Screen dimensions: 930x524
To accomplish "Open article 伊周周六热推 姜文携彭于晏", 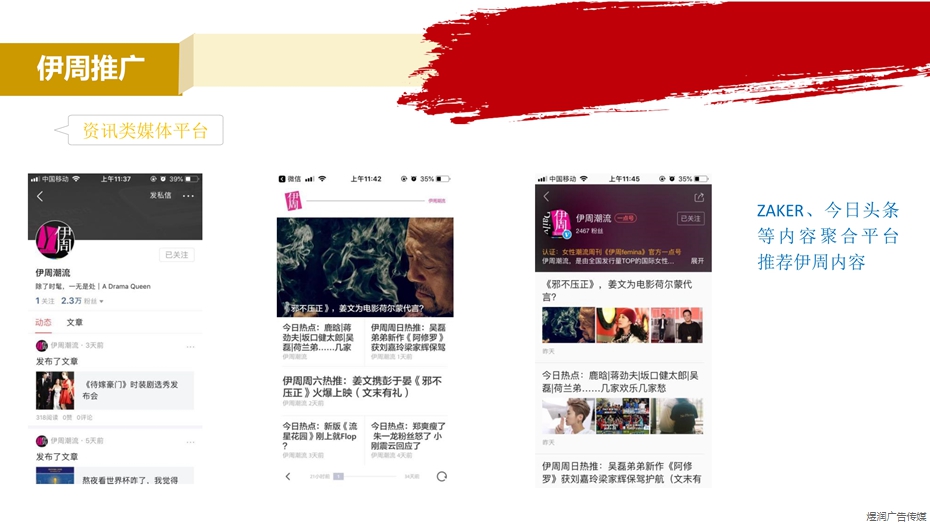I will [x=364, y=388].
